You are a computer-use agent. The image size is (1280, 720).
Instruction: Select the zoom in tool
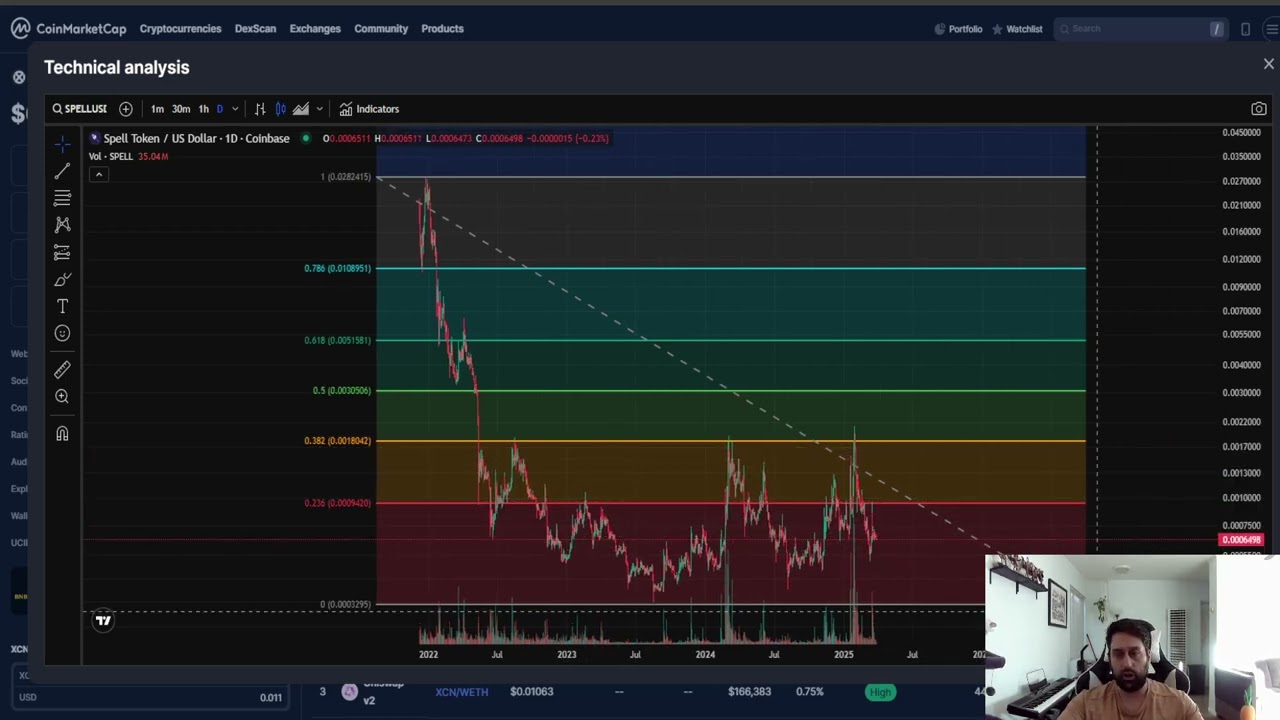62,397
